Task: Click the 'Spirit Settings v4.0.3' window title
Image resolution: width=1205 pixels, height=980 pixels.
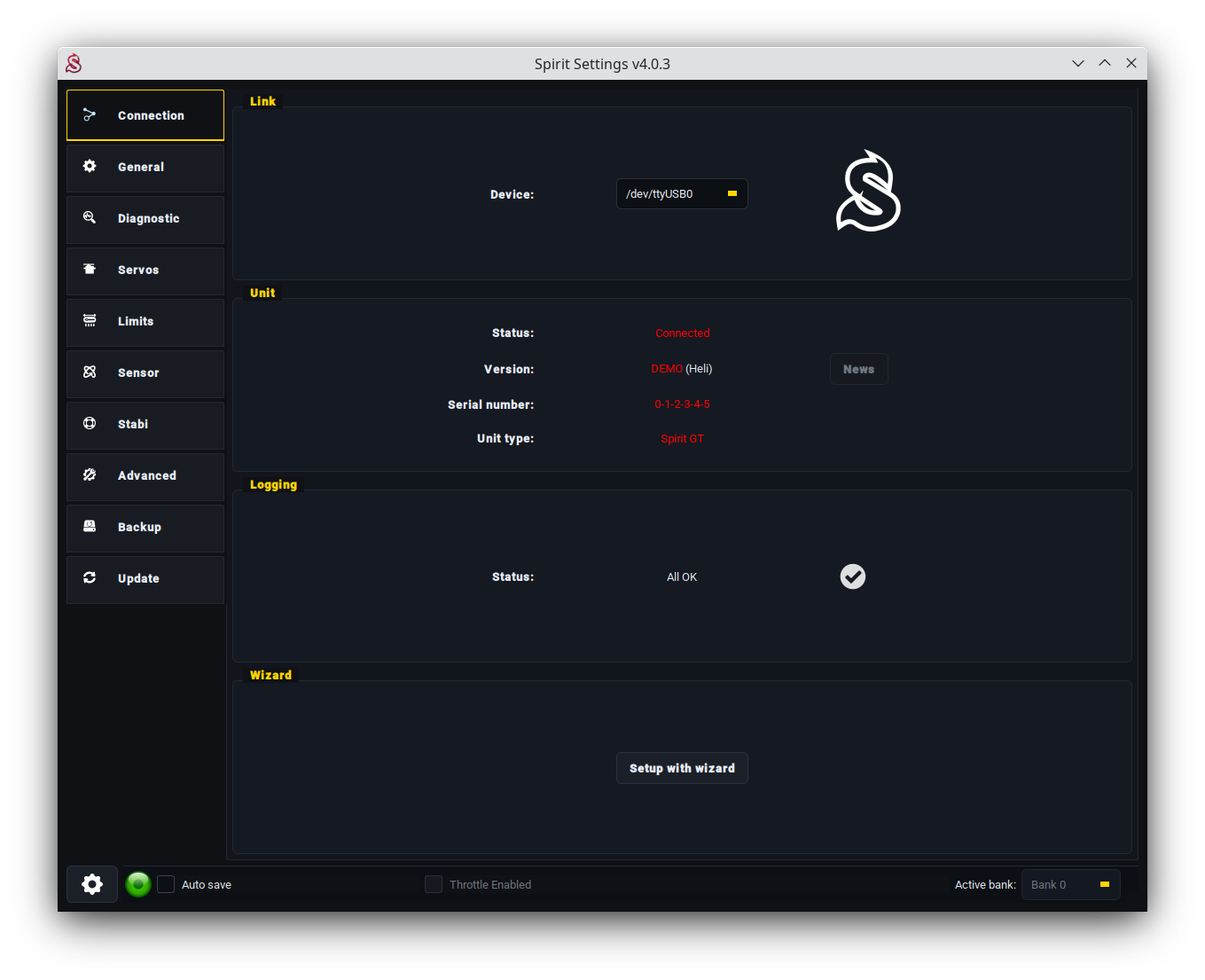Action: click(602, 64)
